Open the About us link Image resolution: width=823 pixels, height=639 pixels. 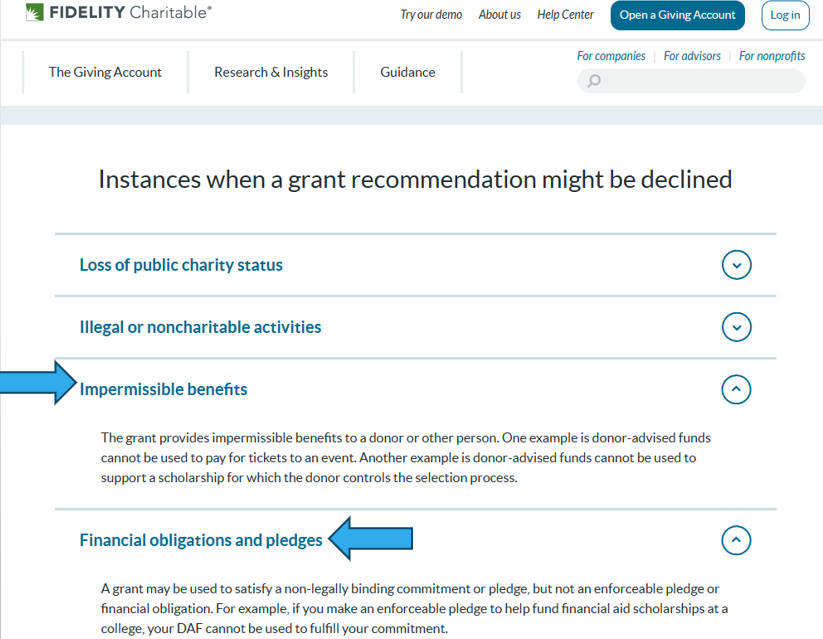click(500, 15)
